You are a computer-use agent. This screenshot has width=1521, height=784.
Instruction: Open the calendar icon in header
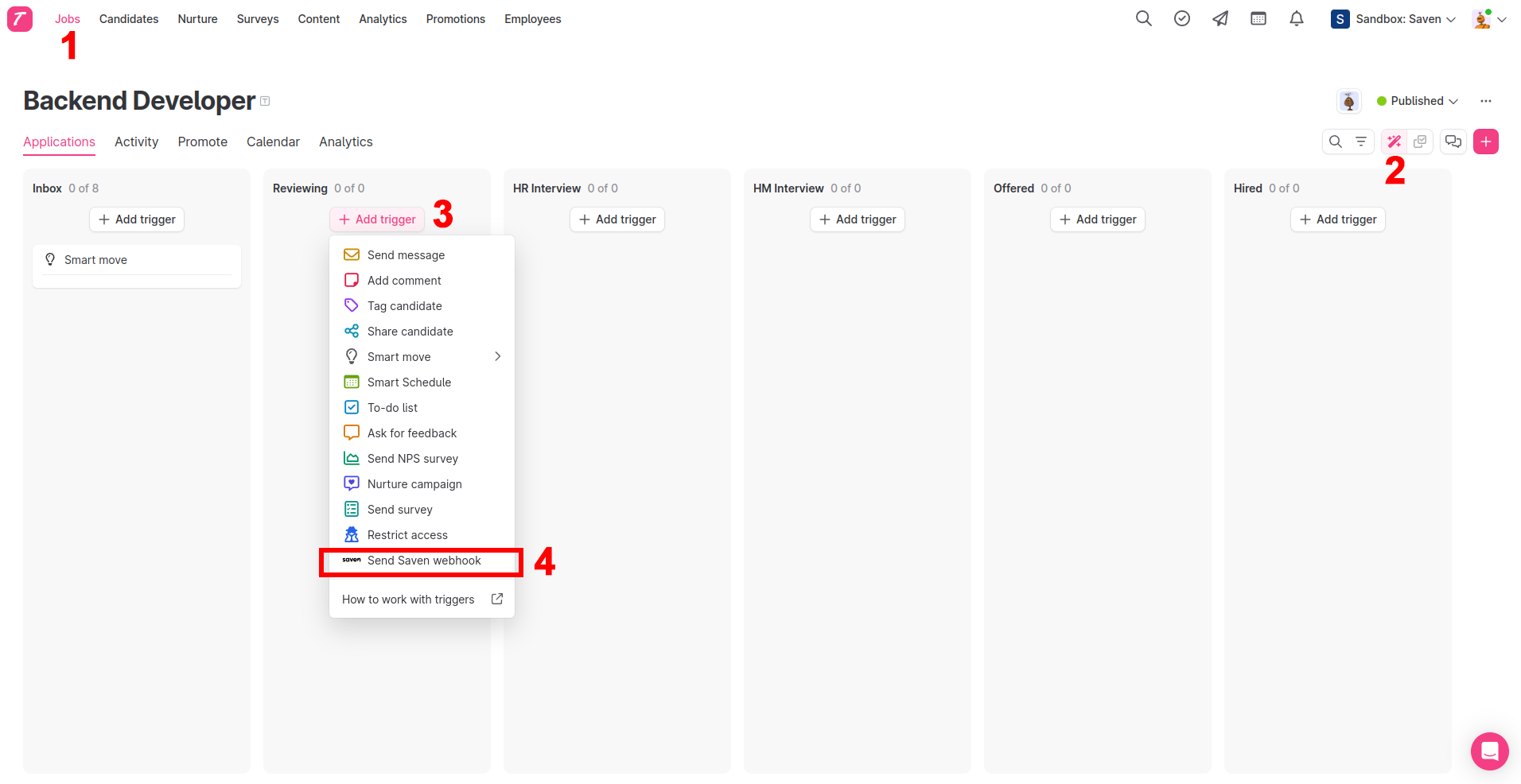coord(1258,19)
